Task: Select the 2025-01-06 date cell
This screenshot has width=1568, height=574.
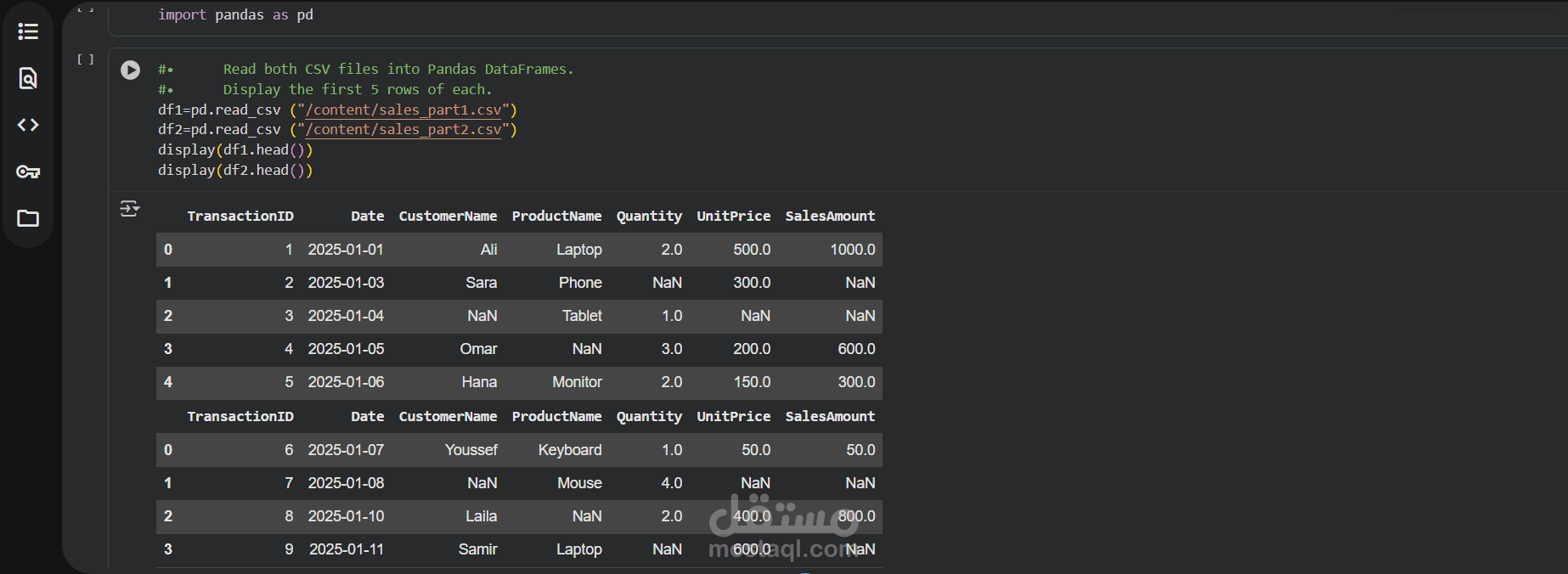Action: tap(346, 382)
